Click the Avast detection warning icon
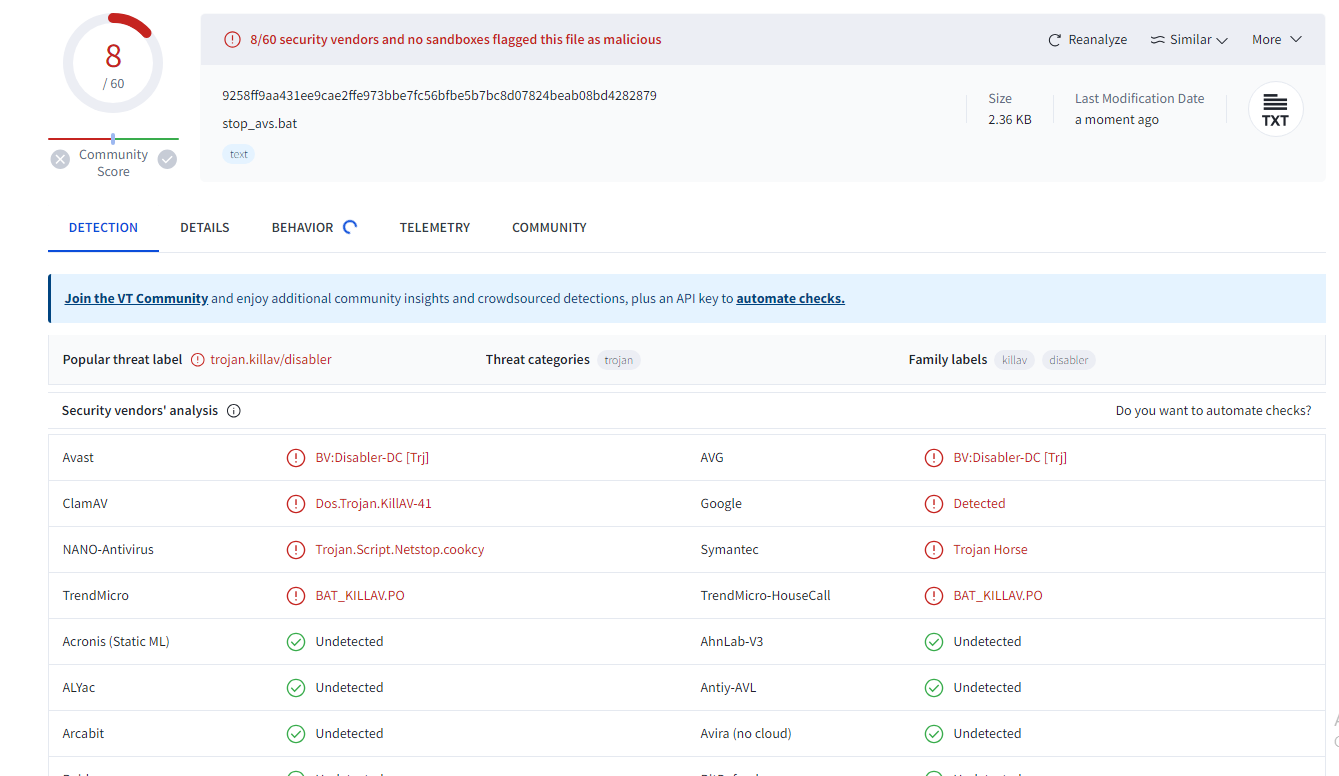This screenshot has height=776, width=1339. 296,458
